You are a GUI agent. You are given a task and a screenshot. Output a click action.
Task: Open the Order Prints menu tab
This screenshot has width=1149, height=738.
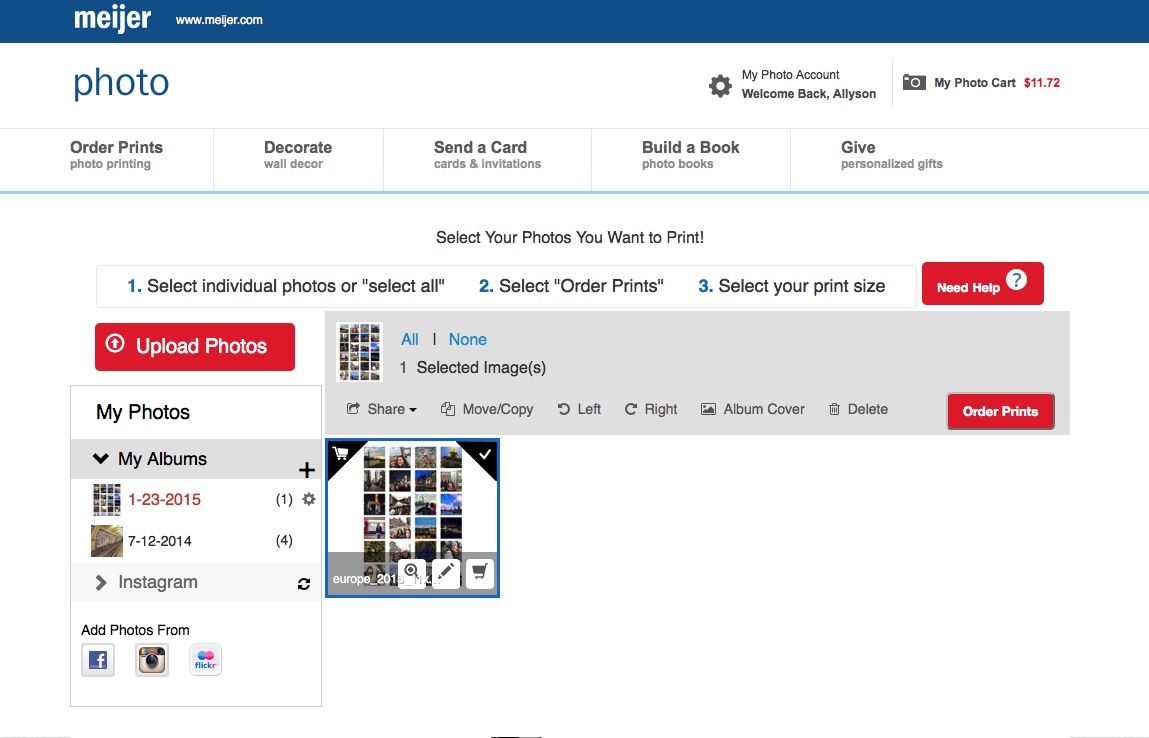coord(117,155)
